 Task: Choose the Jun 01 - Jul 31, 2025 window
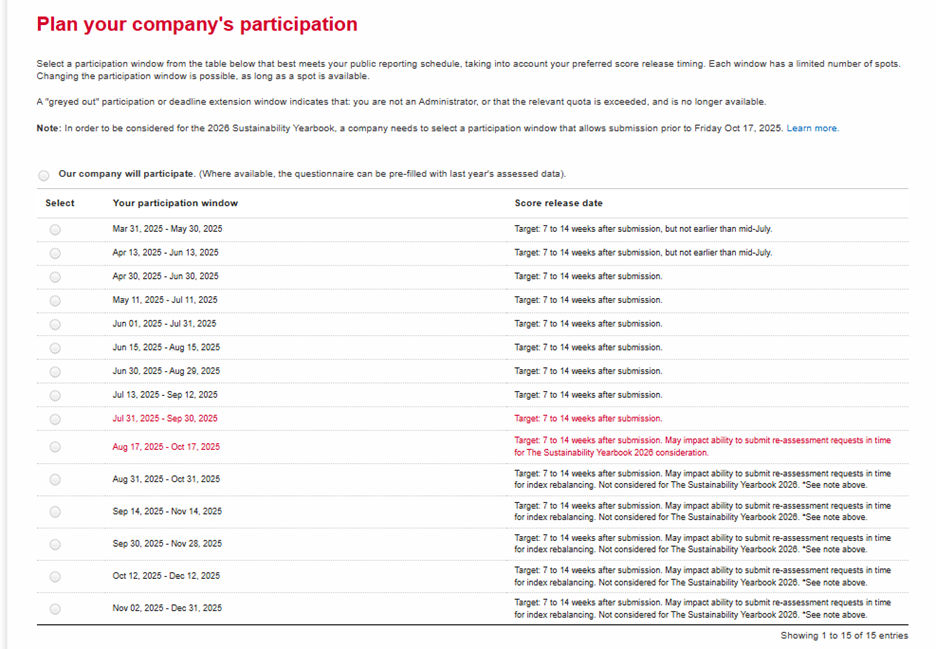[x=55, y=324]
